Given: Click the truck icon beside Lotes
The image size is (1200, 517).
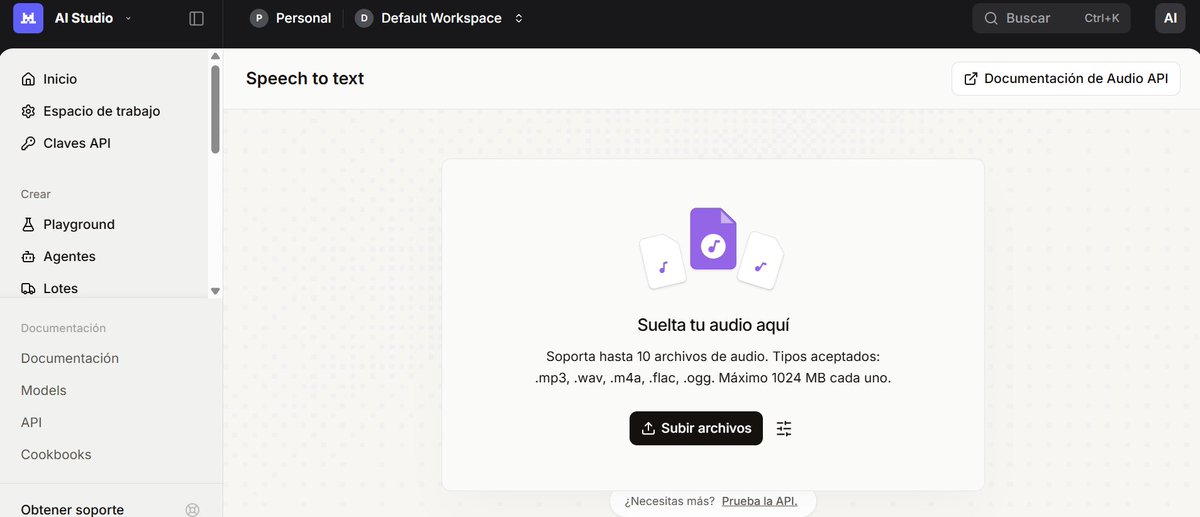Looking at the screenshot, I should point(28,288).
